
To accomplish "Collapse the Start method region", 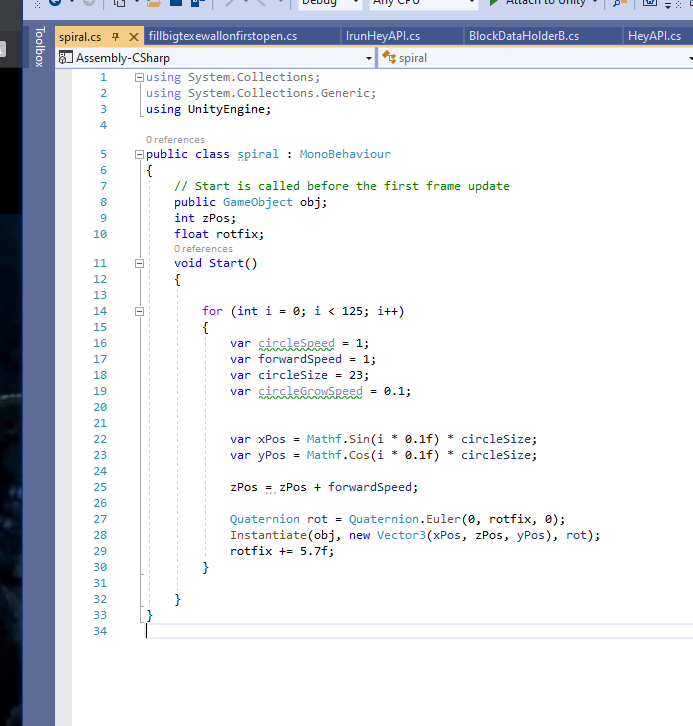I will (x=139, y=263).
